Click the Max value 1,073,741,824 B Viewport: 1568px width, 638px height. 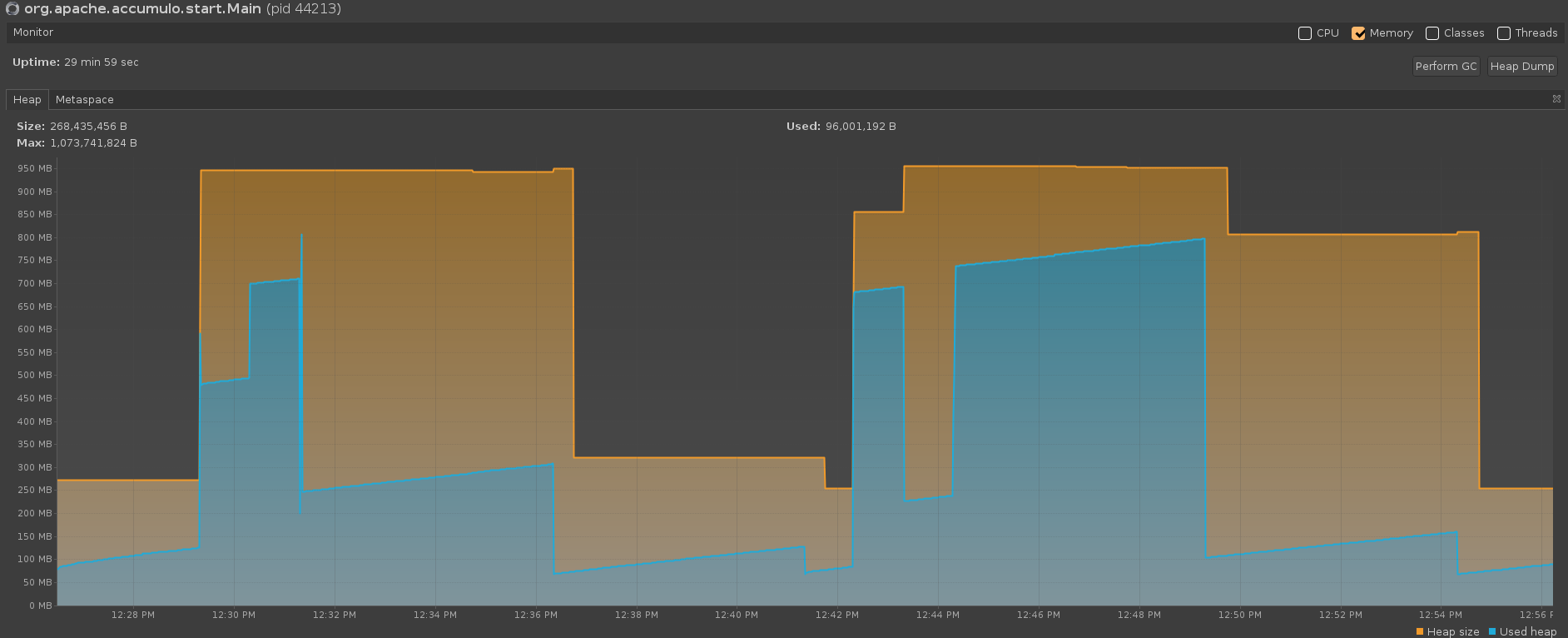[x=93, y=143]
